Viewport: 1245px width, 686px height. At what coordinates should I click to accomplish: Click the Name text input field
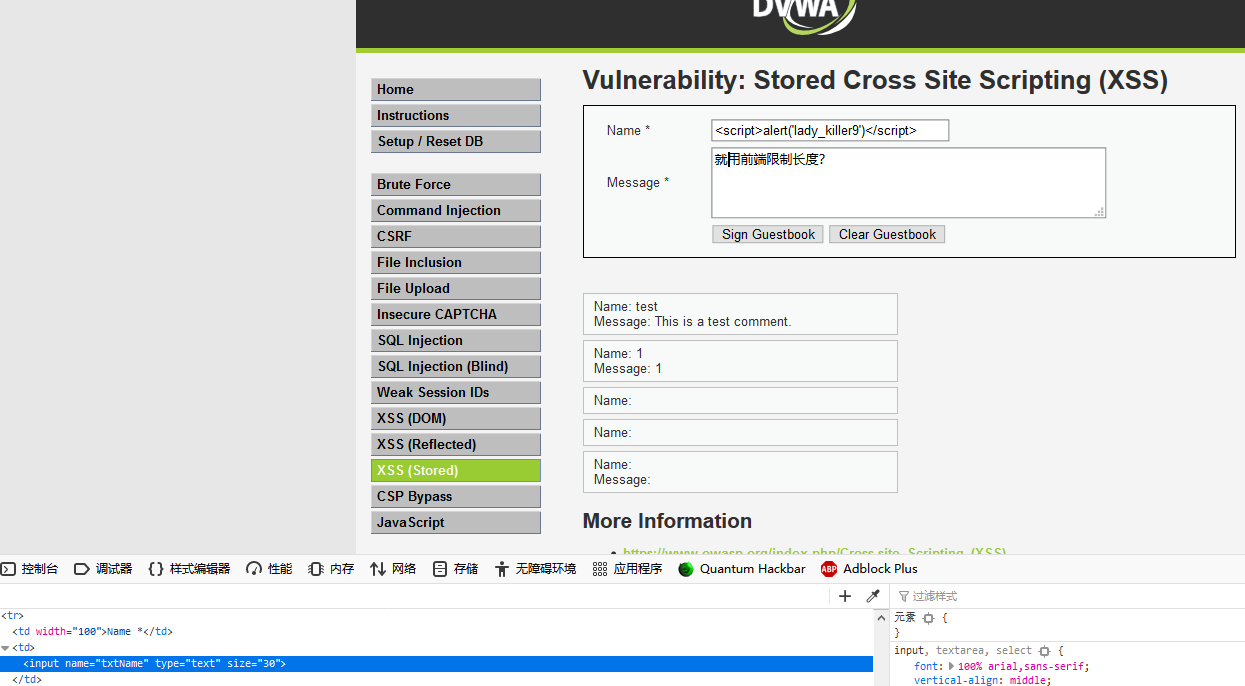pos(830,130)
